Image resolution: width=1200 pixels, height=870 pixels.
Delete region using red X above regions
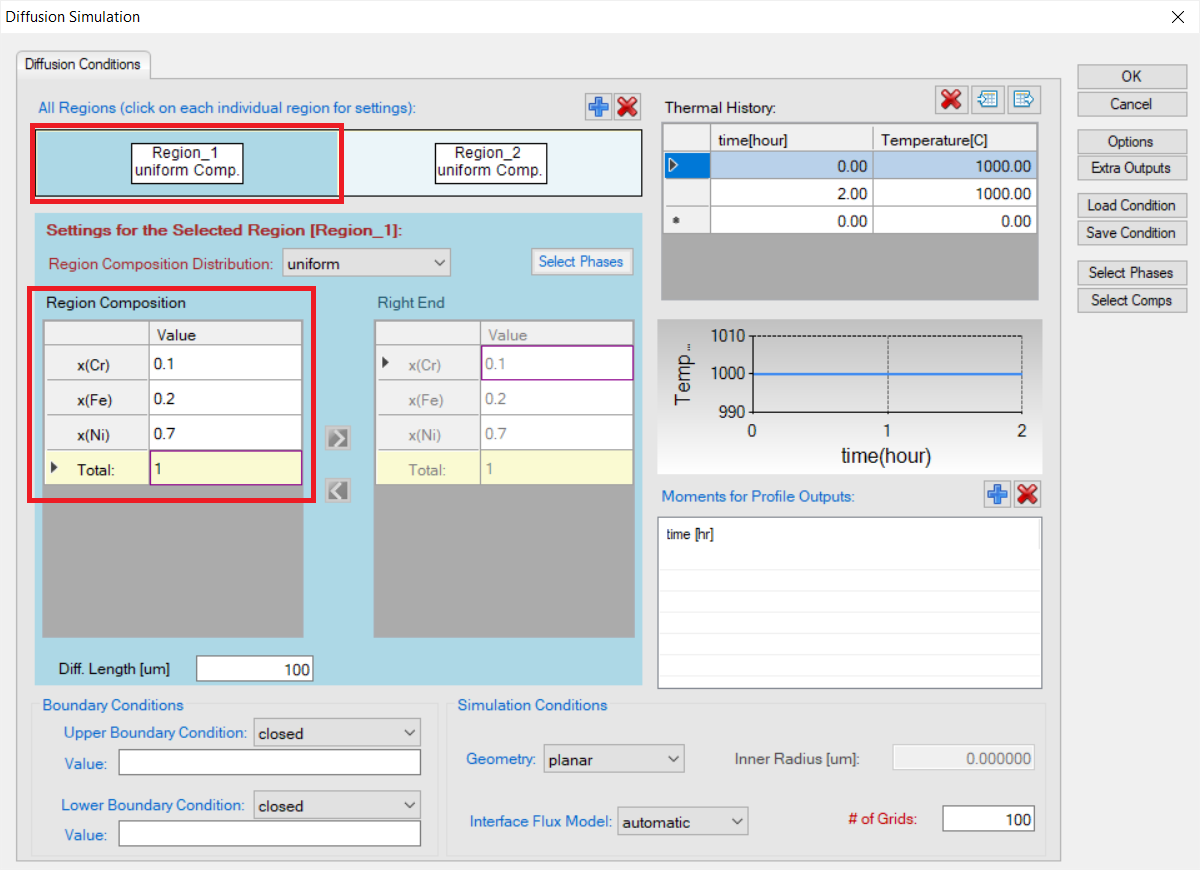pyautogui.click(x=627, y=108)
